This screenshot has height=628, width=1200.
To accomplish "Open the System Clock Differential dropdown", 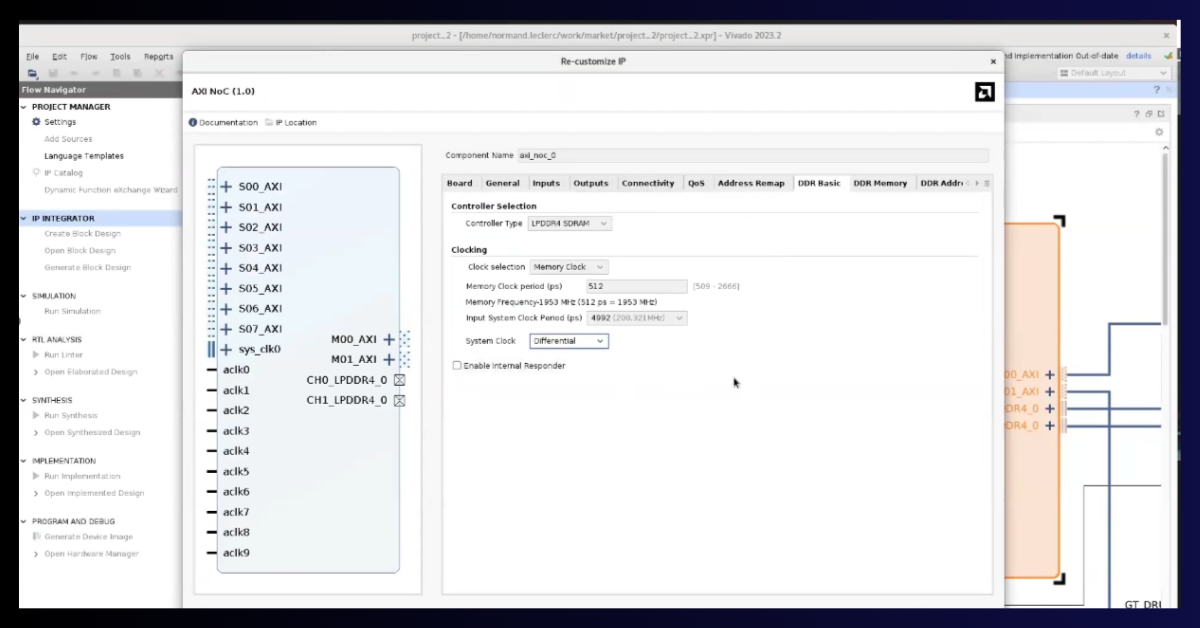I will 568,340.
